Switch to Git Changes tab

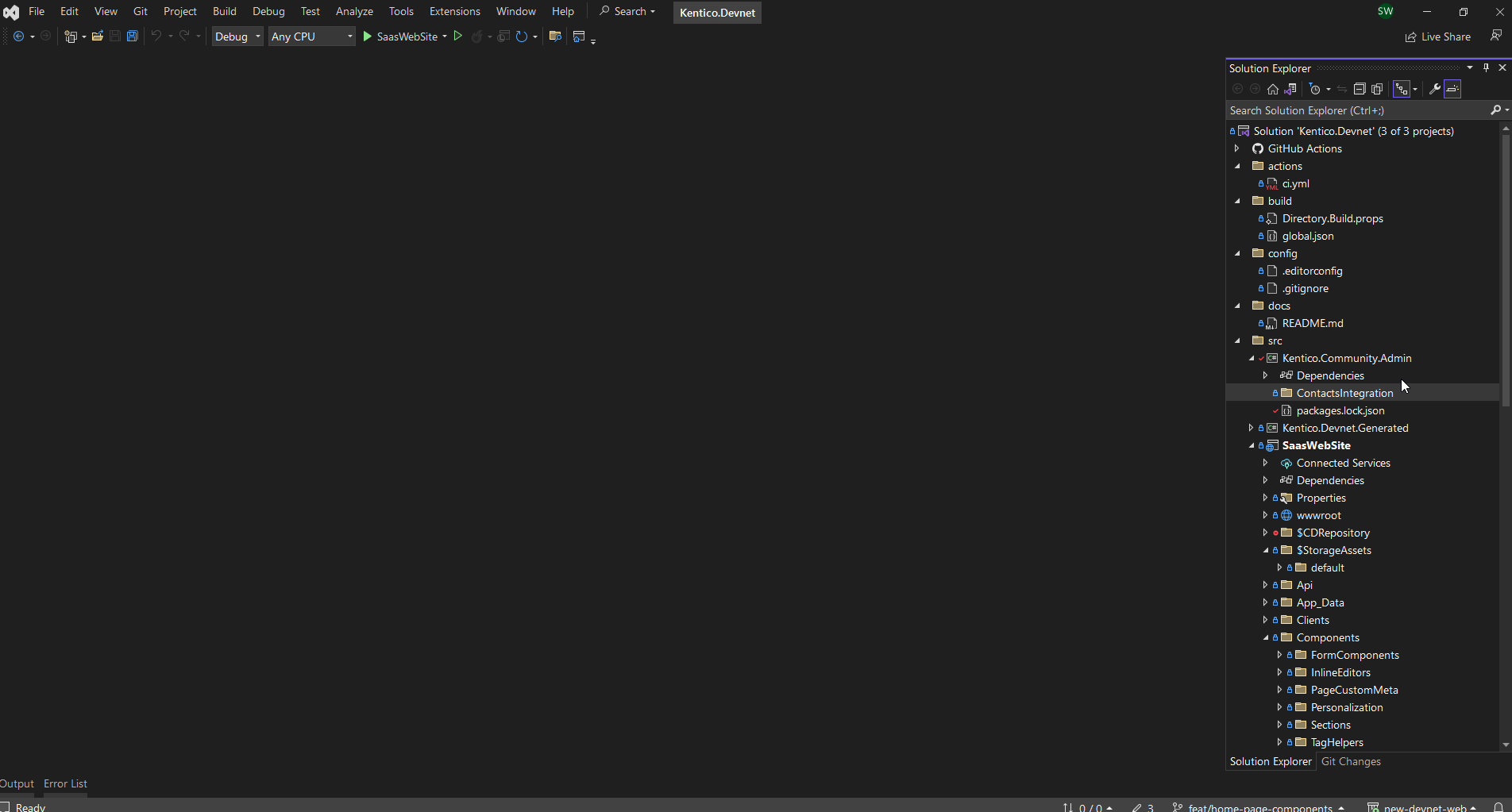(x=1351, y=761)
